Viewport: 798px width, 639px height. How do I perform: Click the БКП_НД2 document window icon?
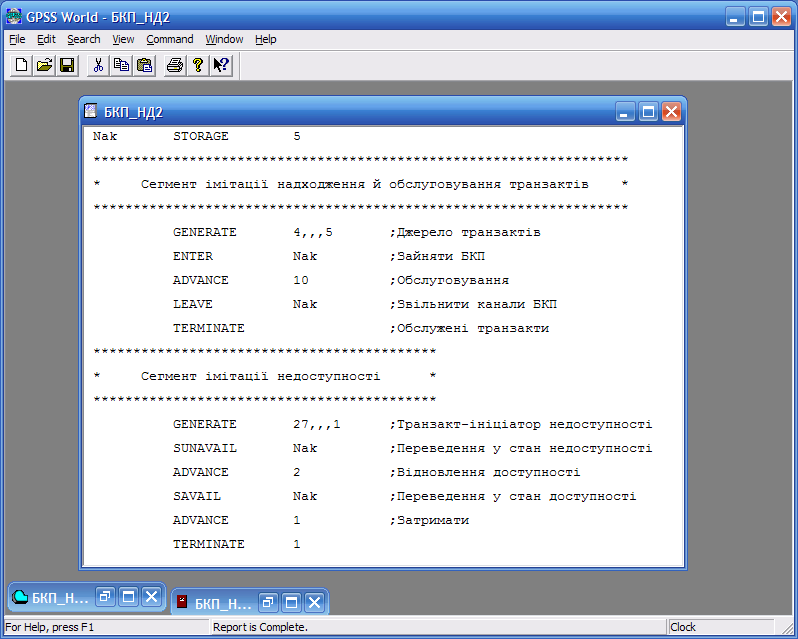(x=91, y=111)
